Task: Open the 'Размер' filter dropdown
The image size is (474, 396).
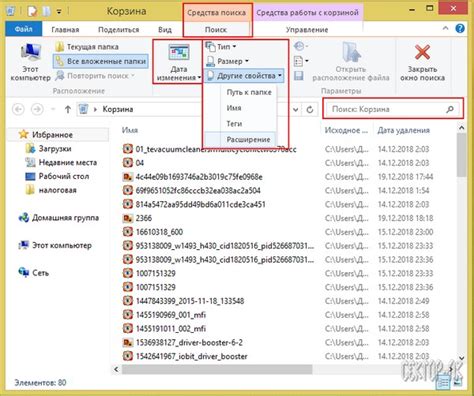Action: [228, 61]
